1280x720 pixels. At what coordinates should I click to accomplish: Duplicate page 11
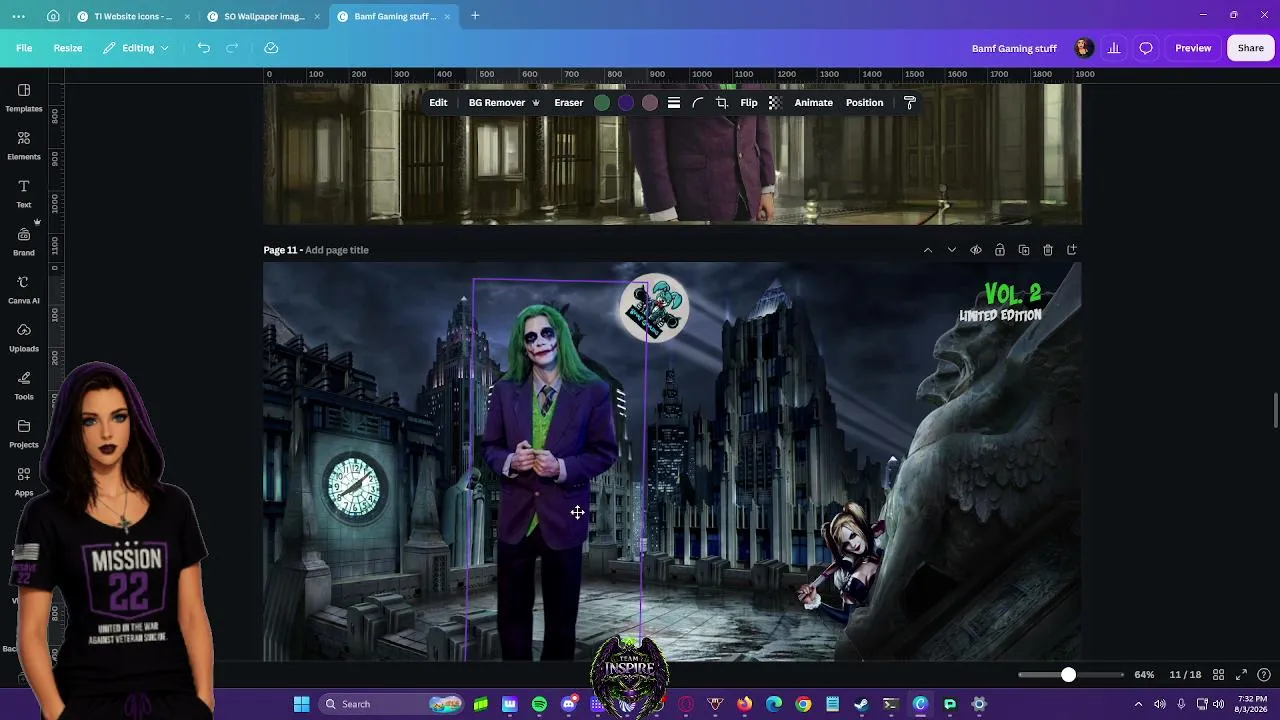(x=1024, y=250)
